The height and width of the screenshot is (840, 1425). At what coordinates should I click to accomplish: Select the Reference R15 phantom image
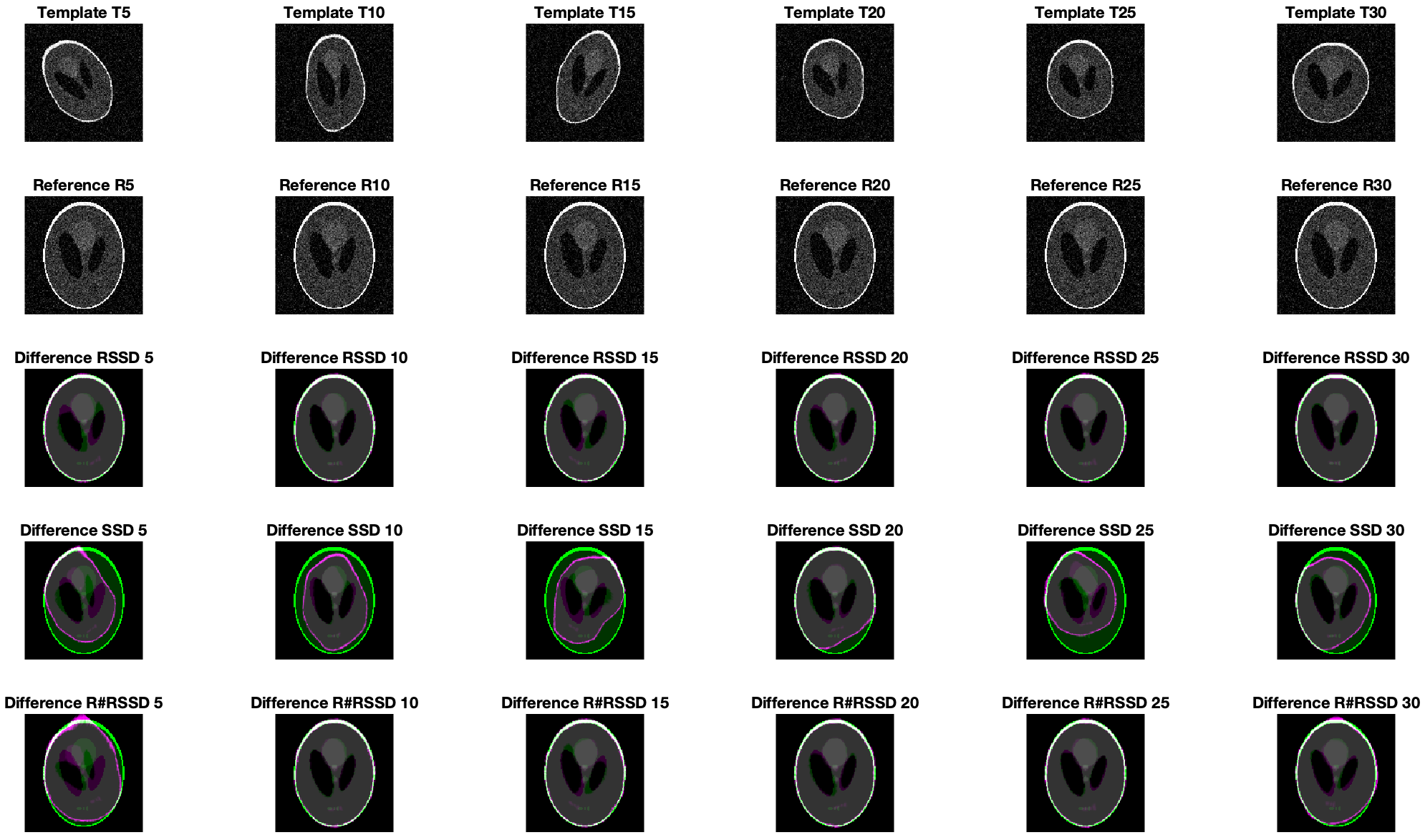(585, 255)
